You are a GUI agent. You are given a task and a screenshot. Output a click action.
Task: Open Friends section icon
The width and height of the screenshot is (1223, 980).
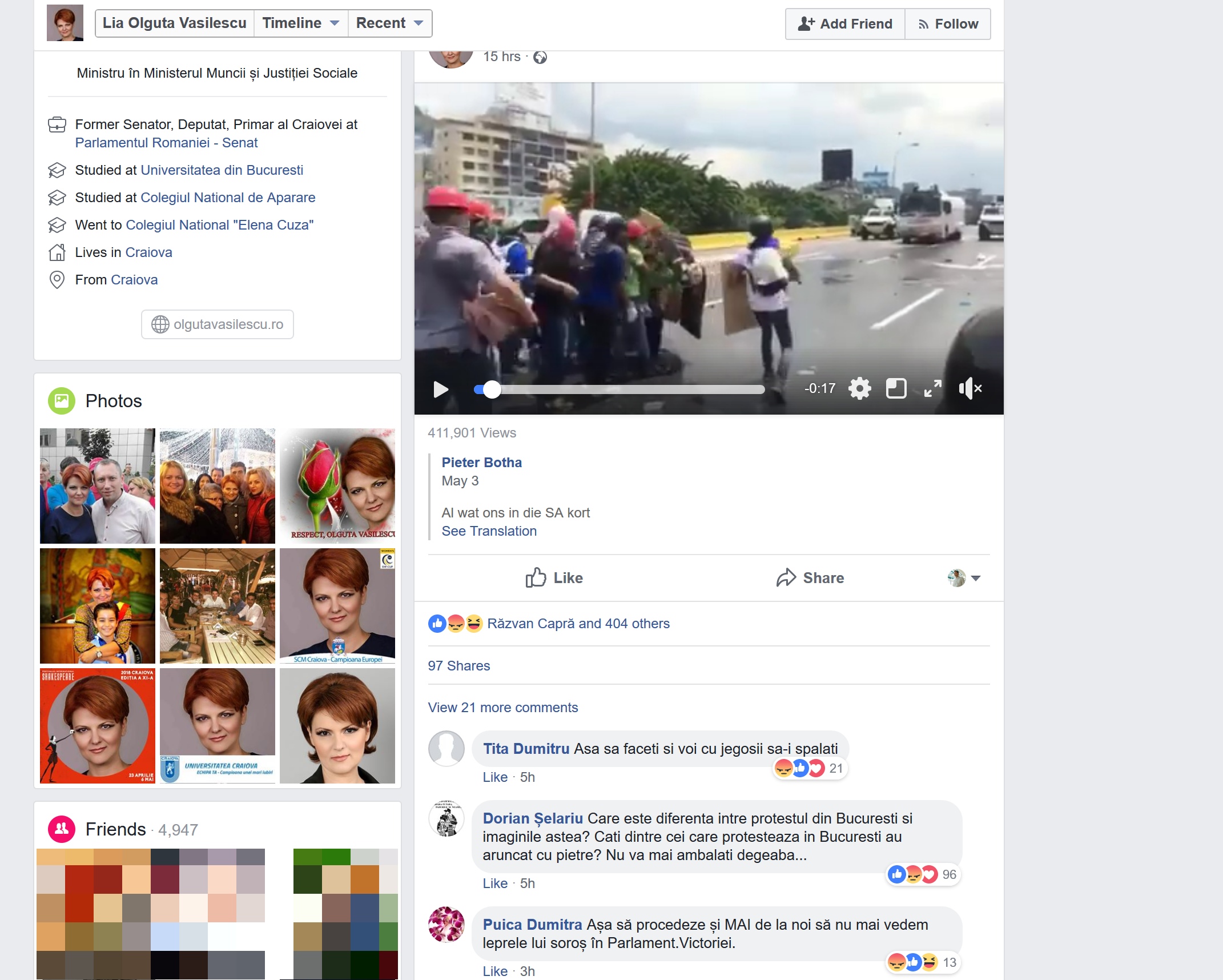pos(62,829)
